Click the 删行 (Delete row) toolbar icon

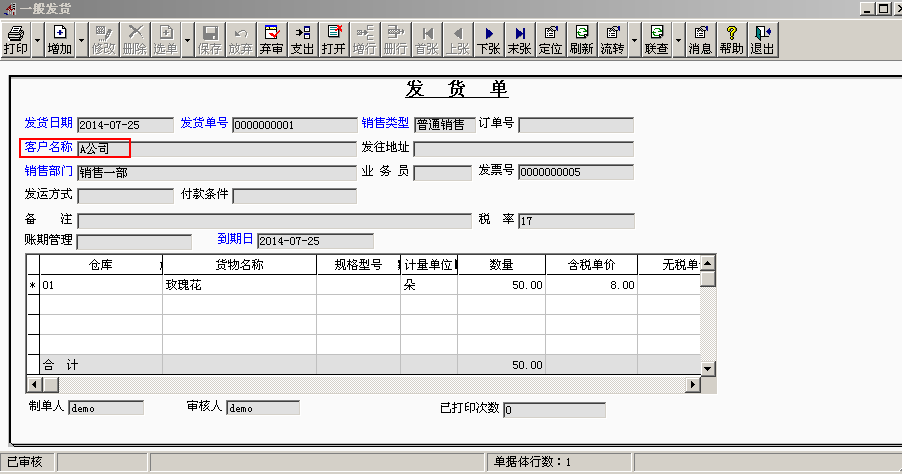tap(395, 40)
